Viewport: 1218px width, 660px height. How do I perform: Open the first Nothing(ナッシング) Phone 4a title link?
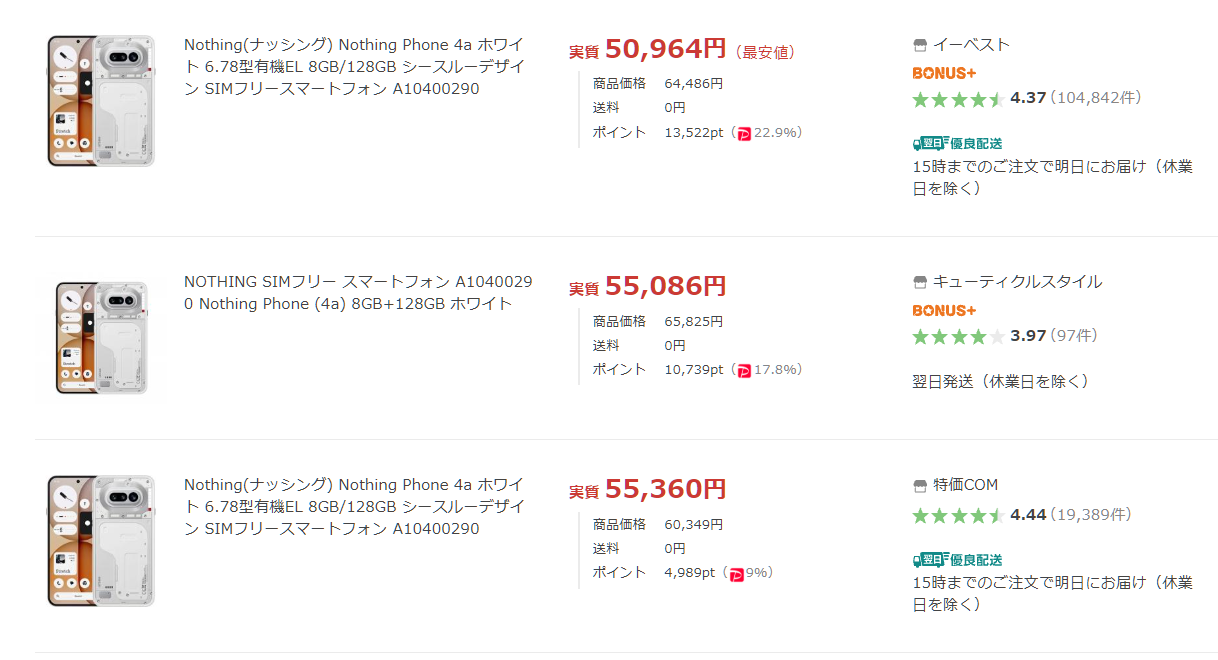(x=355, y=67)
